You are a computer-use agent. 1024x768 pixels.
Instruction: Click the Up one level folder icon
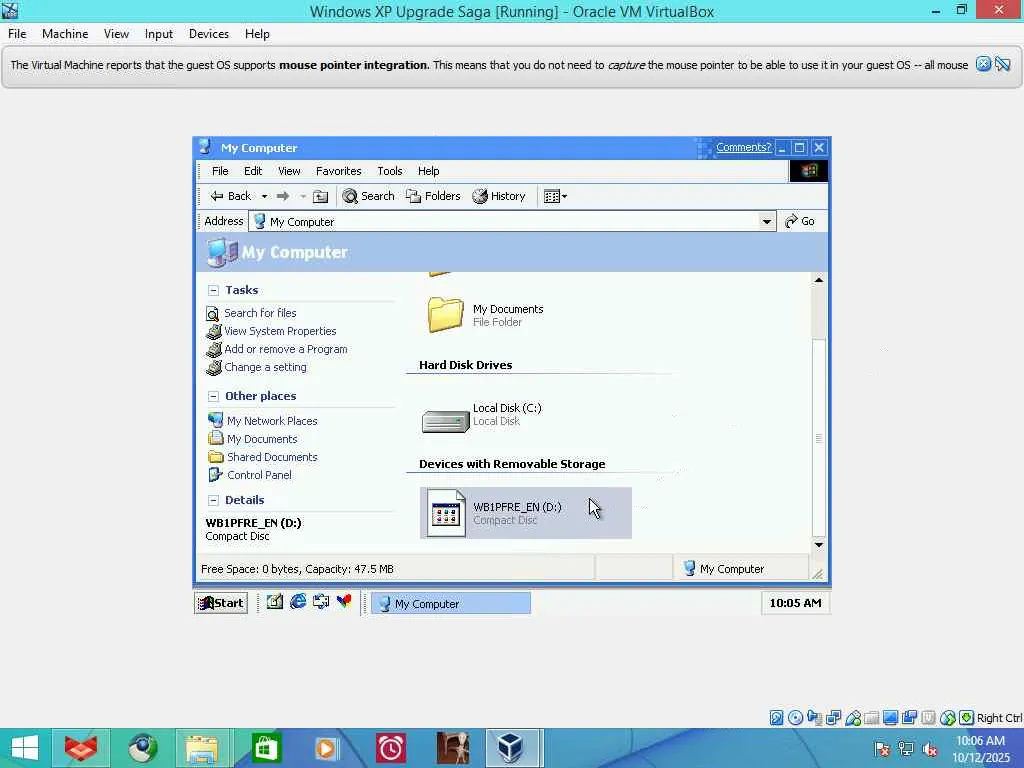[320, 196]
